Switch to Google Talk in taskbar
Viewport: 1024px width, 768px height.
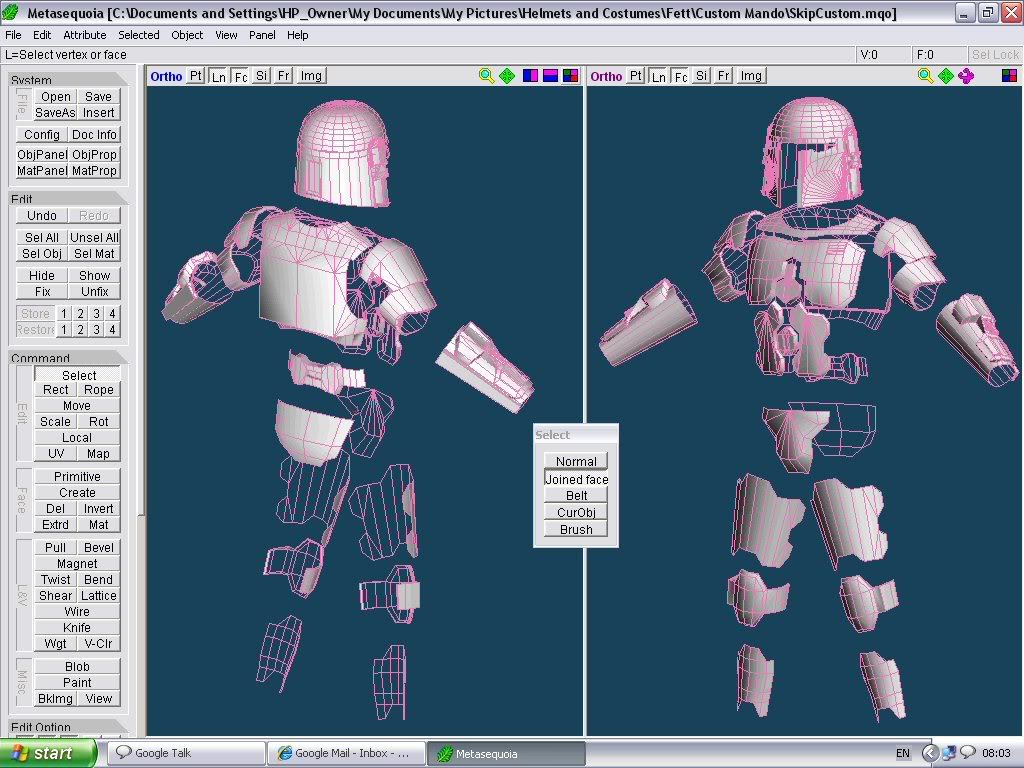pos(186,753)
